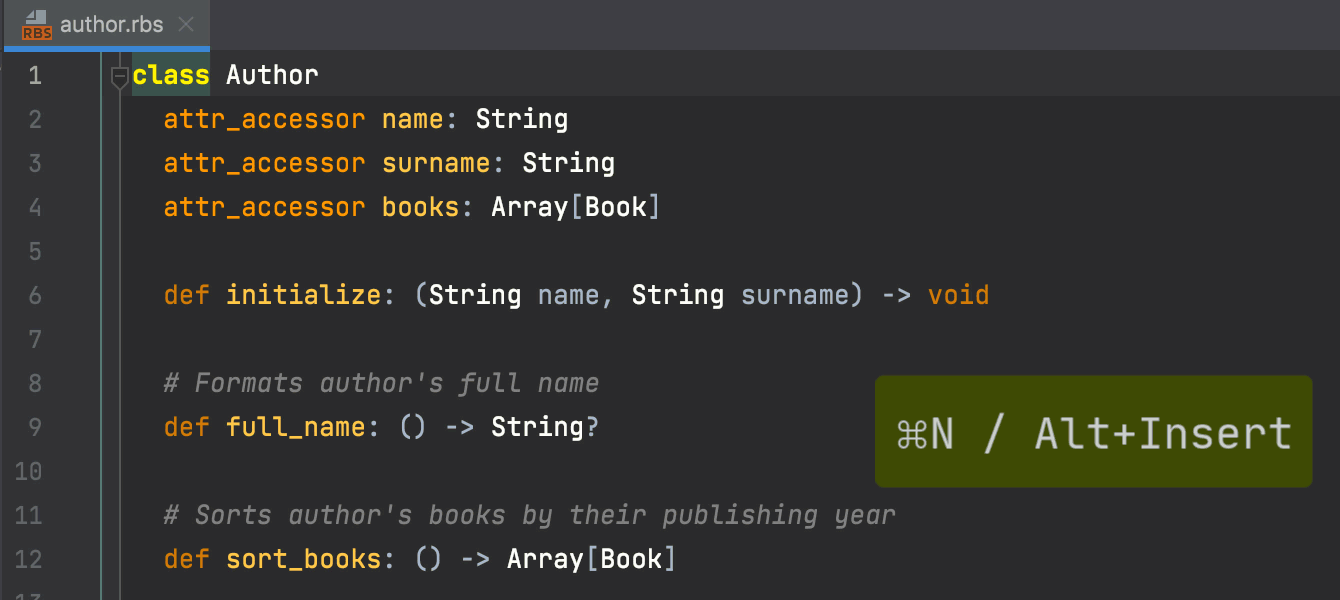Screen dimensions: 1340x600
Task: Click the Author class name
Action: [272, 76]
